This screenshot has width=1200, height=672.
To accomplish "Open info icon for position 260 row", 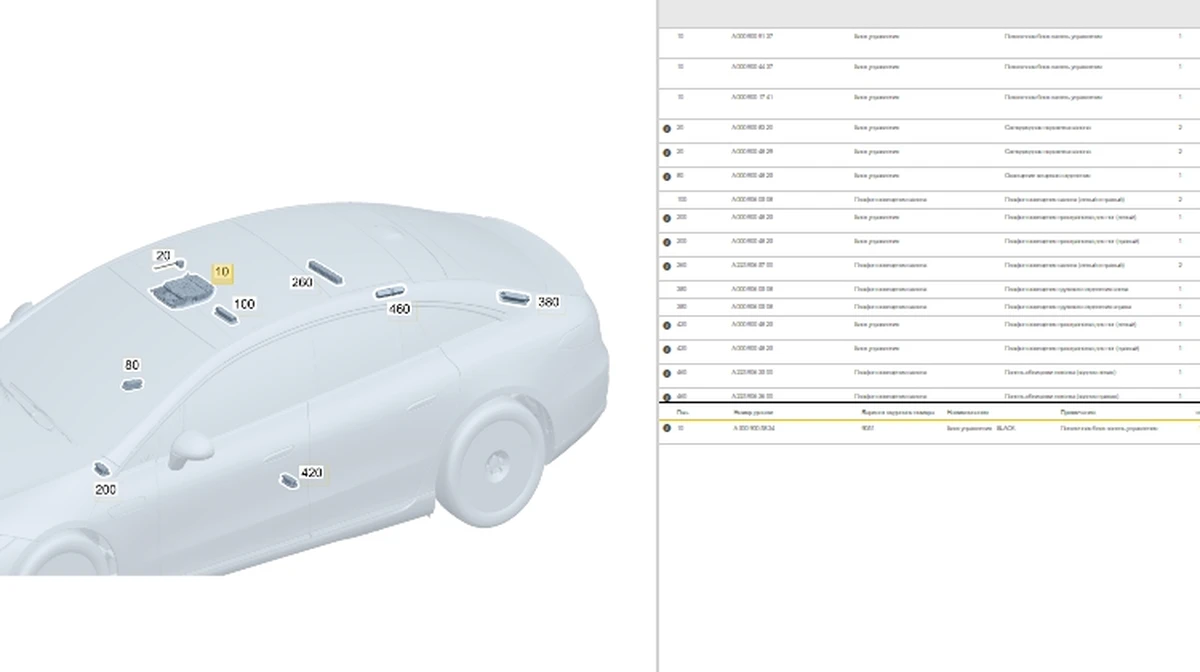I will tap(667, 266).
